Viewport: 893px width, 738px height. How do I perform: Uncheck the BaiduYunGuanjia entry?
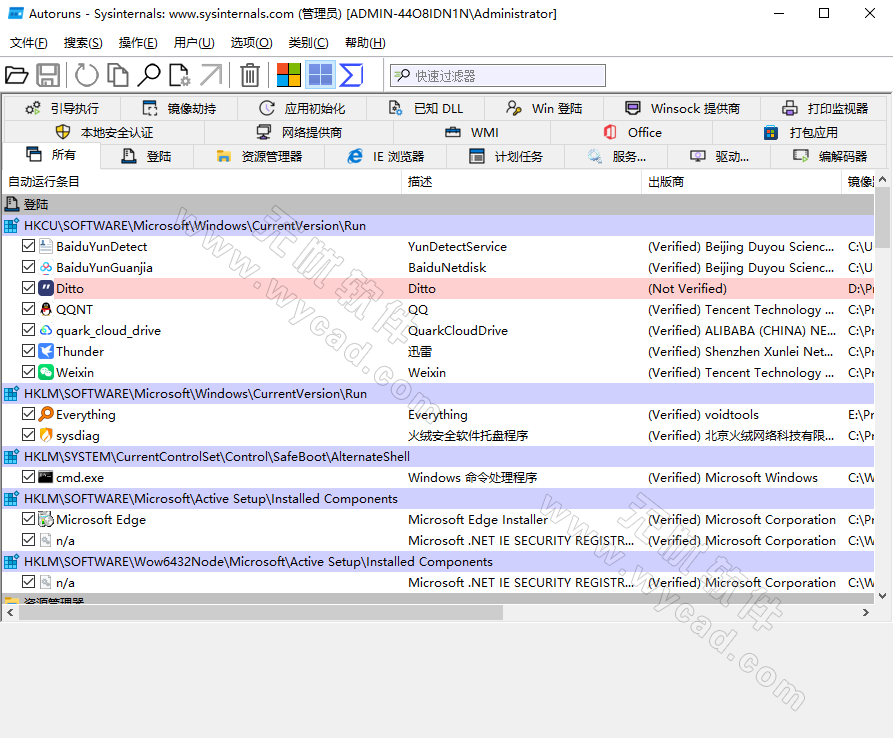coord(28,267)
